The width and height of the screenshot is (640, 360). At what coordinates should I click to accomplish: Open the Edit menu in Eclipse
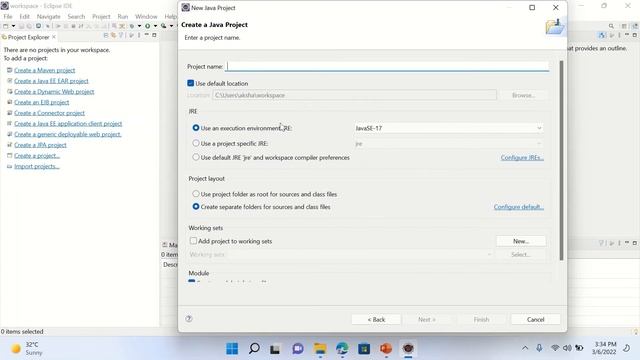(24, 16)
